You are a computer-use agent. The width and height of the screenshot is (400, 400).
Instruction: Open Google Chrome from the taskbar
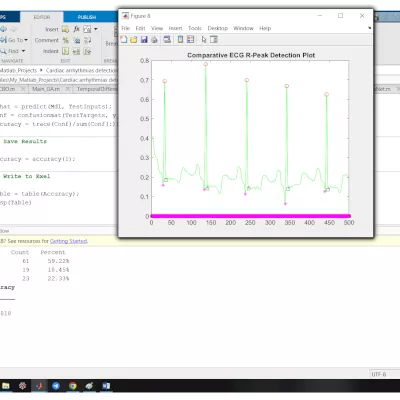[x=72, y=386]
